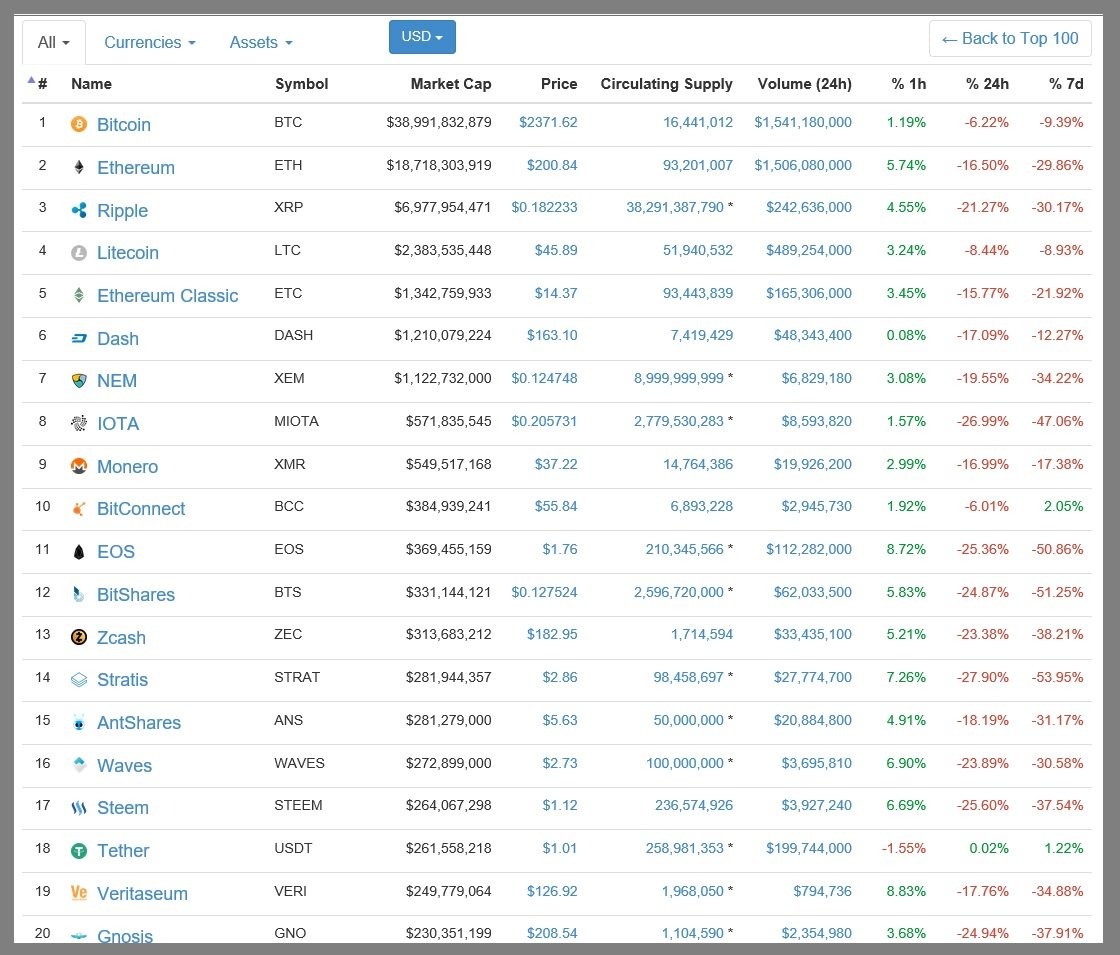1120x955 pixels.
Task: Click the Stratis logo icon
Action: 79,679
